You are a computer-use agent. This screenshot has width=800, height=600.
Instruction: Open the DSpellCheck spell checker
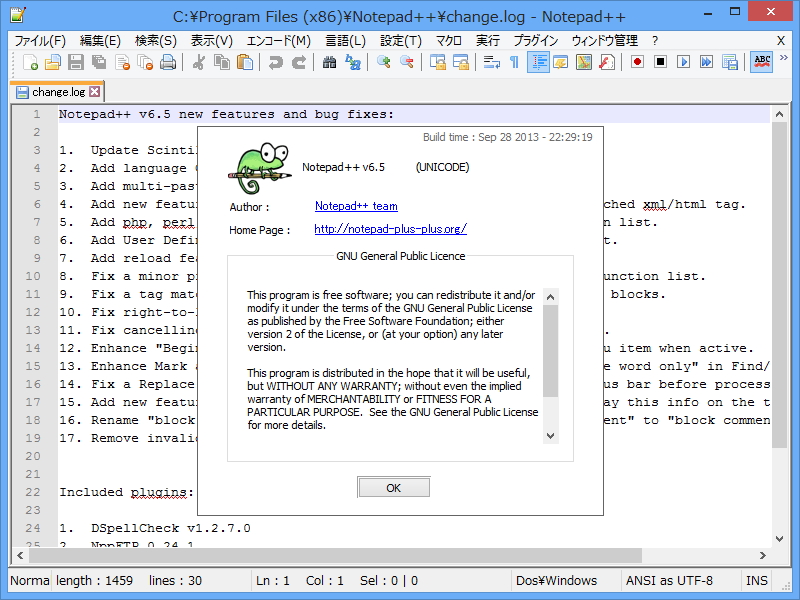[x=761, y=61]
